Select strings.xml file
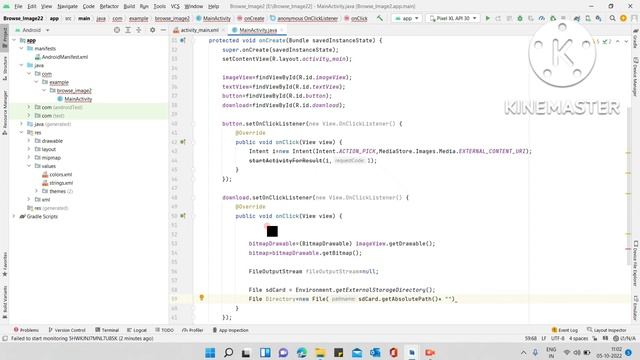 pyautogui.click(x=61, y=183)
